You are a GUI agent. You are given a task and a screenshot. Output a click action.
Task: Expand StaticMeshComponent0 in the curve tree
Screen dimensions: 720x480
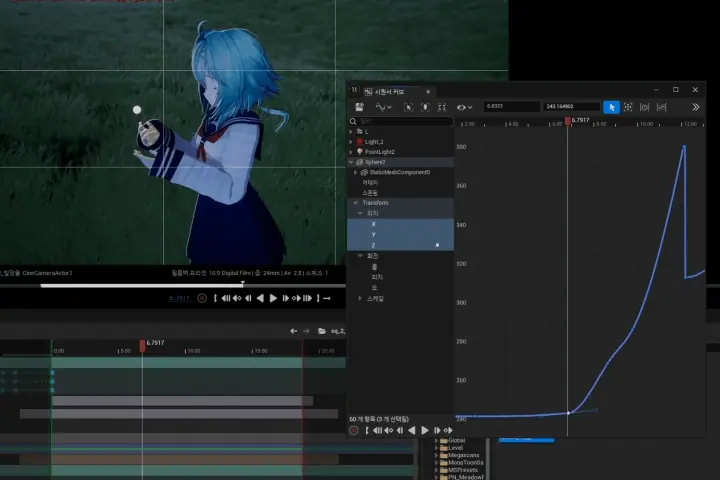(355, 173)
